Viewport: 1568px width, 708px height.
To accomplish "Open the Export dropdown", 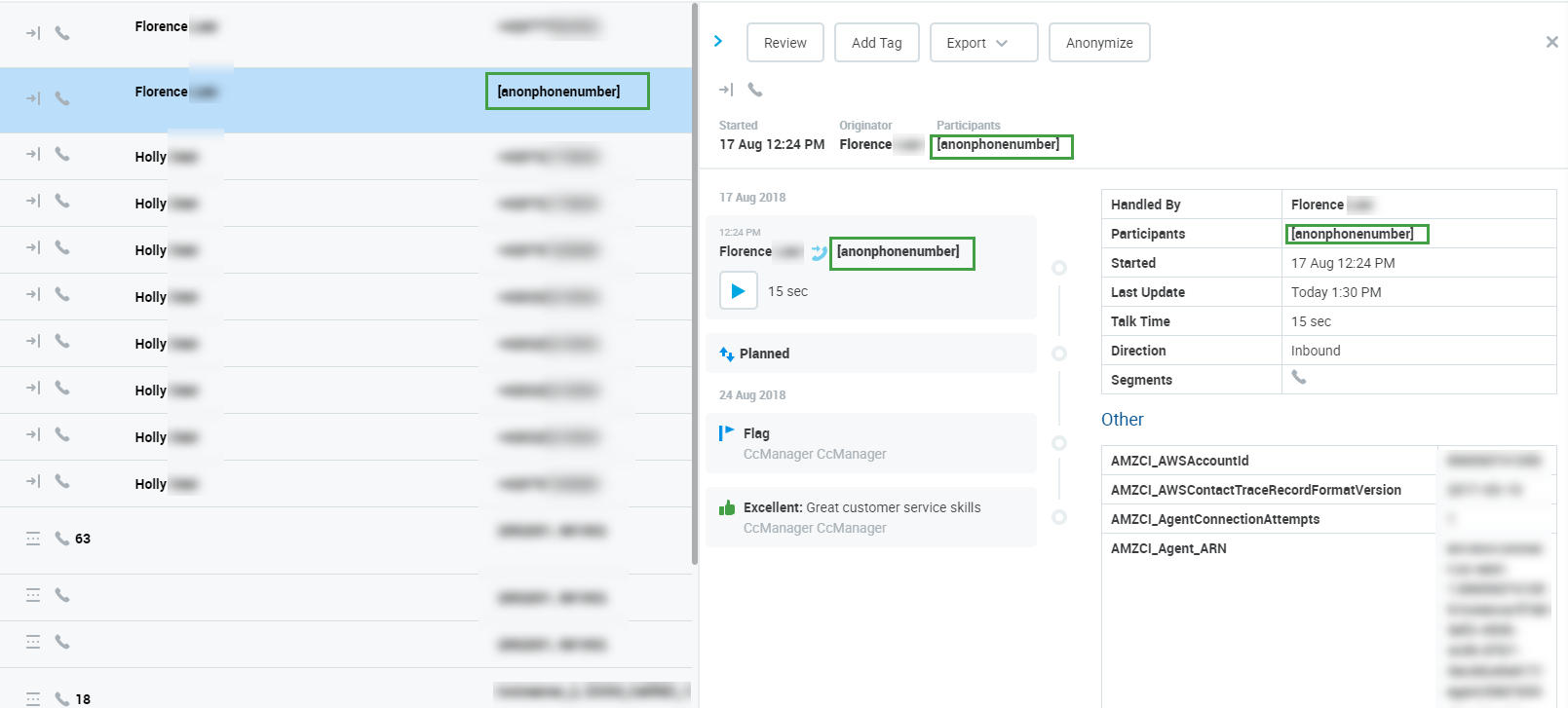I will 983,43.
